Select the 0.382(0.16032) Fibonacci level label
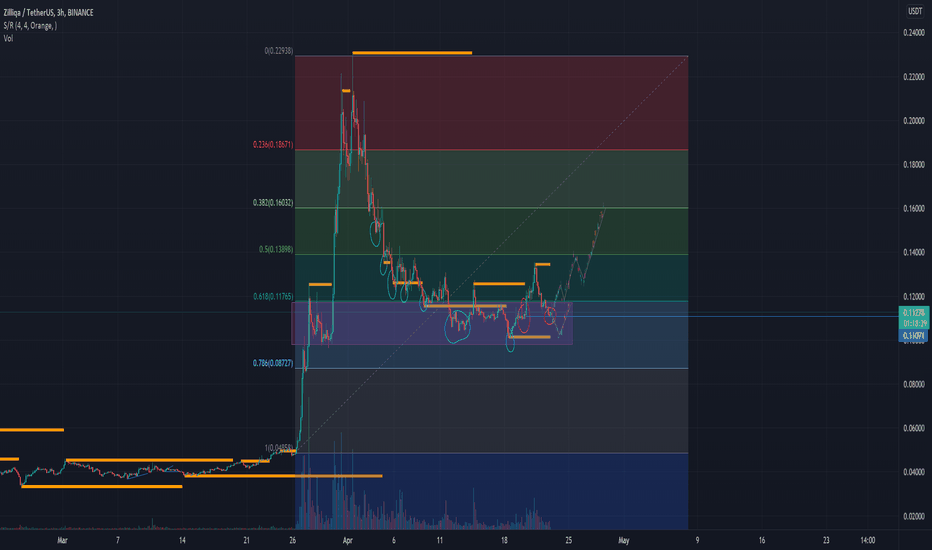This screenshot has width=932, height=550. [x=273, y=203]
